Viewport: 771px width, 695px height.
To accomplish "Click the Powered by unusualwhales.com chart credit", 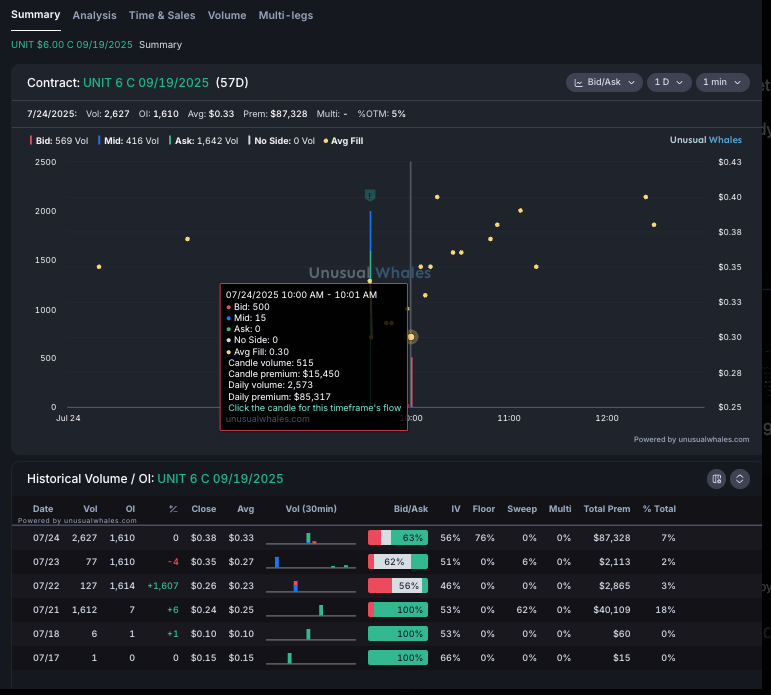I will pos(691,439).
